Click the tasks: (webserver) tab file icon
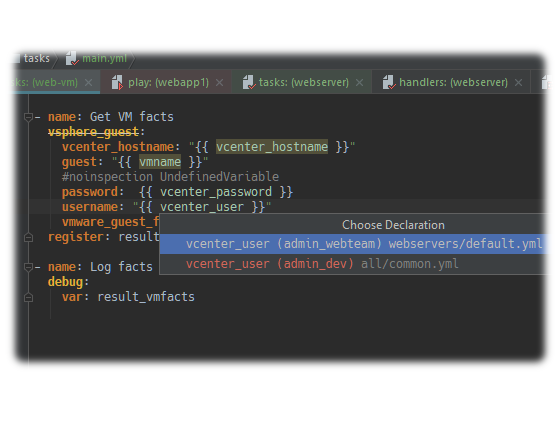 coord(249,82)
